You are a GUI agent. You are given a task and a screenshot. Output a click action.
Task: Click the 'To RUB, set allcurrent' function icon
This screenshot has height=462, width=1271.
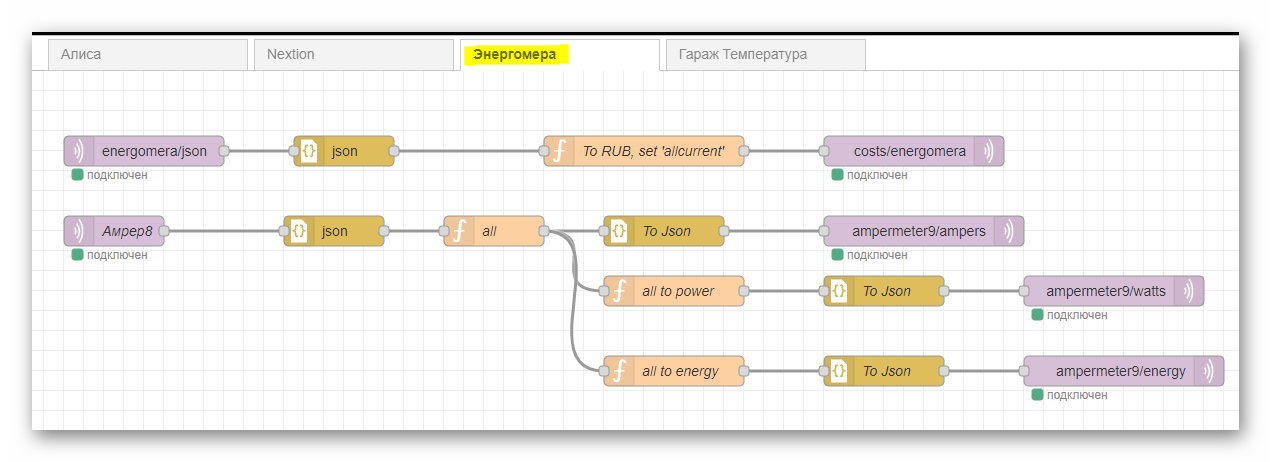(x=559, y=151)
